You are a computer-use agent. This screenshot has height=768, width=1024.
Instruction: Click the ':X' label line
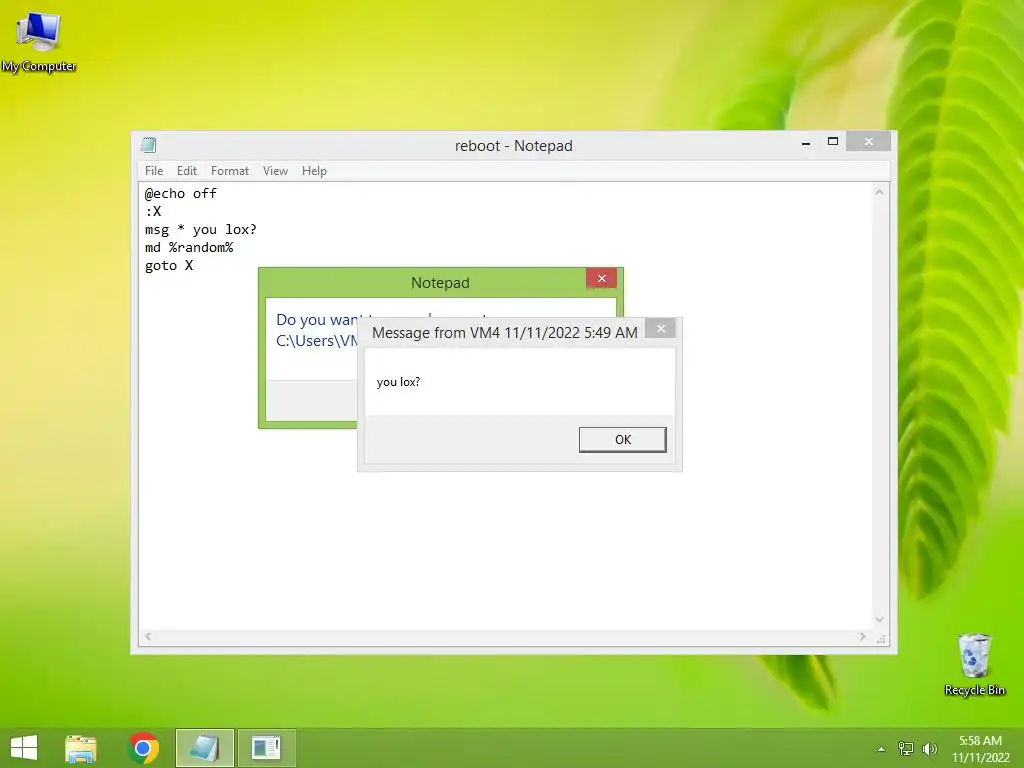point(153,211)
